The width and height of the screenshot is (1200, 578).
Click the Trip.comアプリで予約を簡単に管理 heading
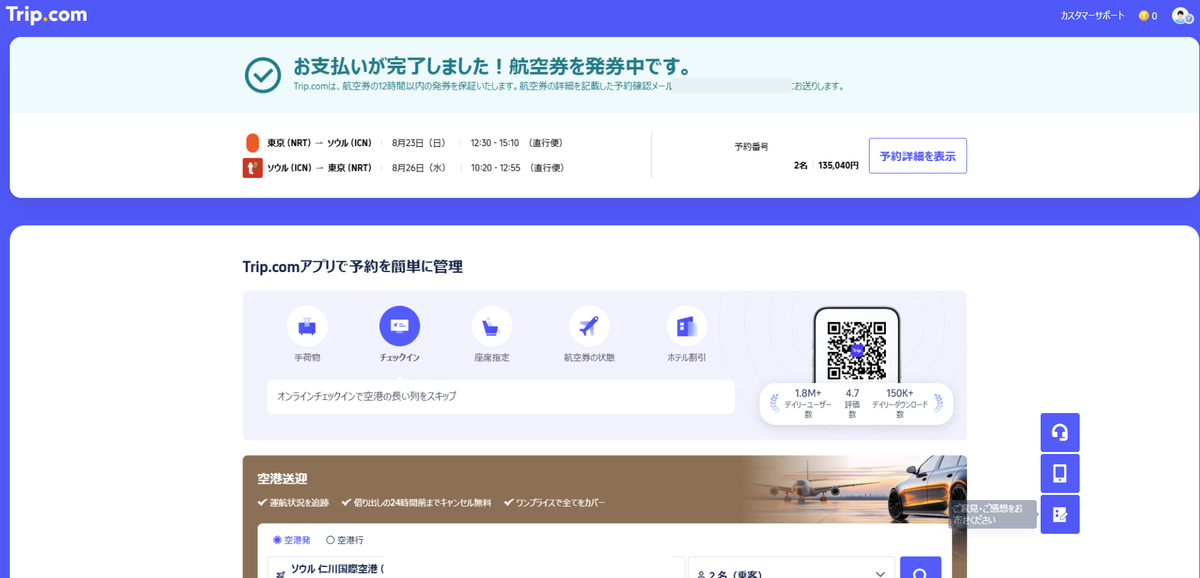click(x=352, y=267)
